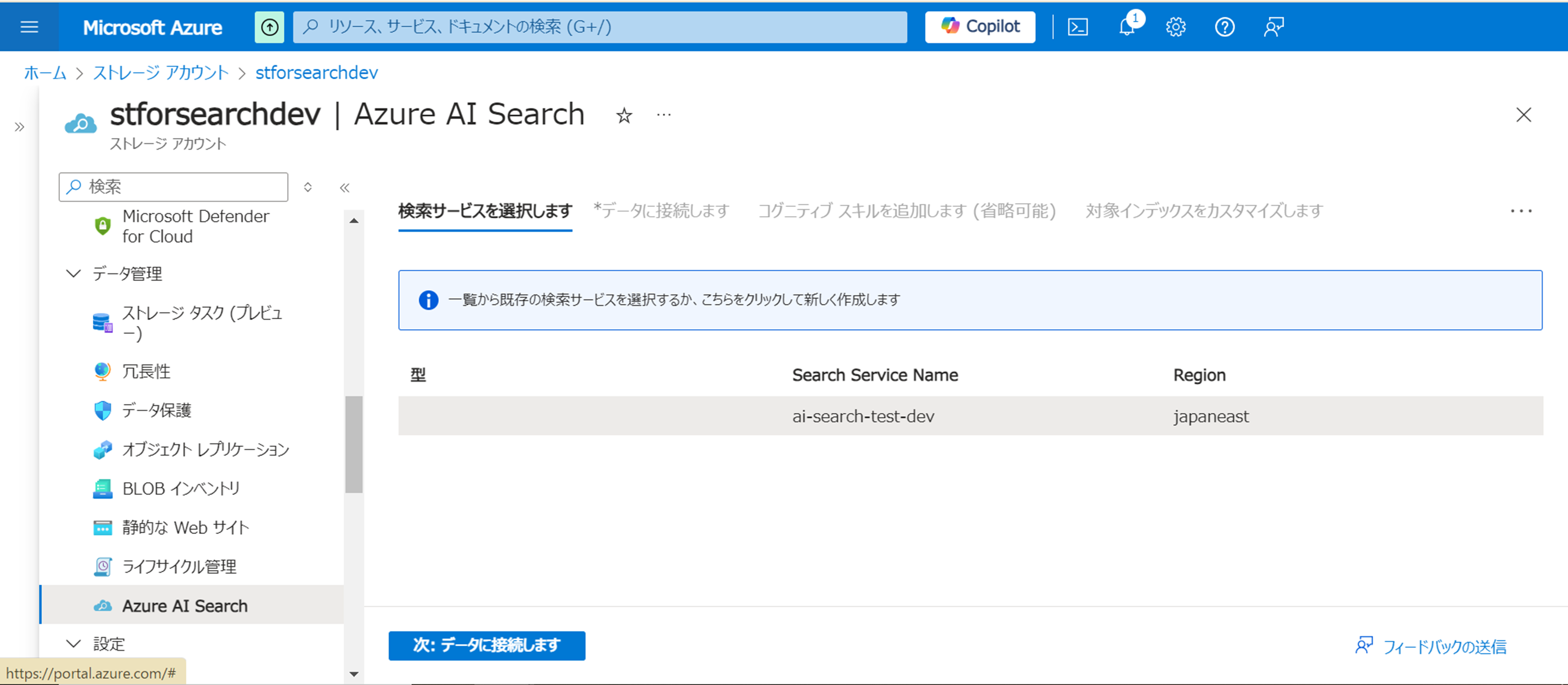Image resolution: width=1568 pixels, height=685 pixels.
Task: Click the Azure AI Search cloud icon beside title
Action: (81, 123)
